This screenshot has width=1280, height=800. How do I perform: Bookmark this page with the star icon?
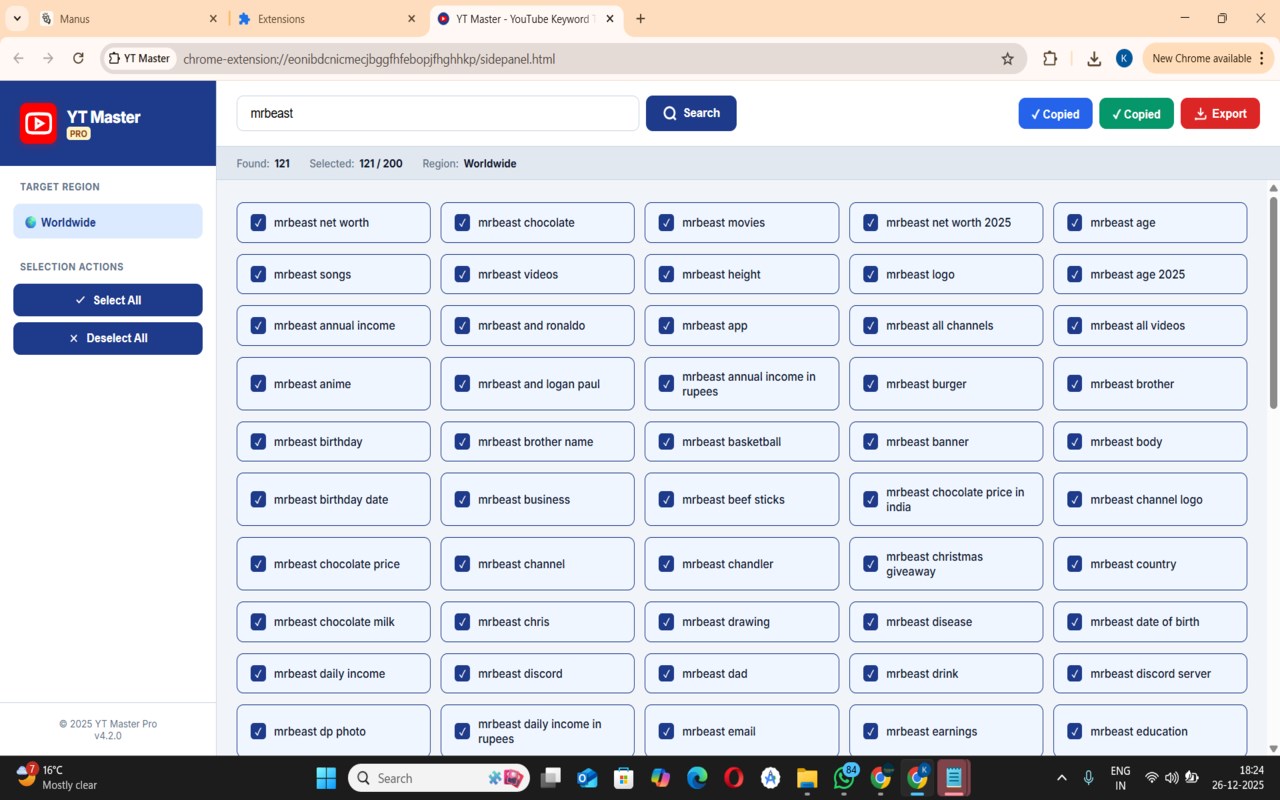1007,59
